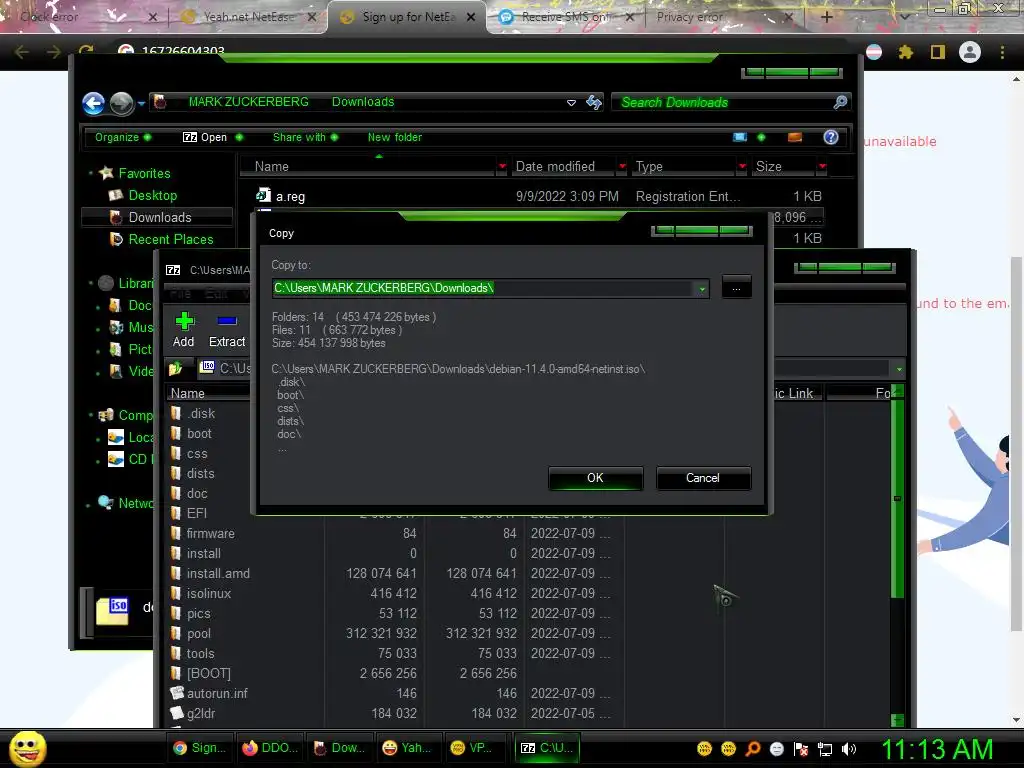This screenshot has width=1024, height=768.
Task: Open the smiley Start button
Action: pos(28,748)
